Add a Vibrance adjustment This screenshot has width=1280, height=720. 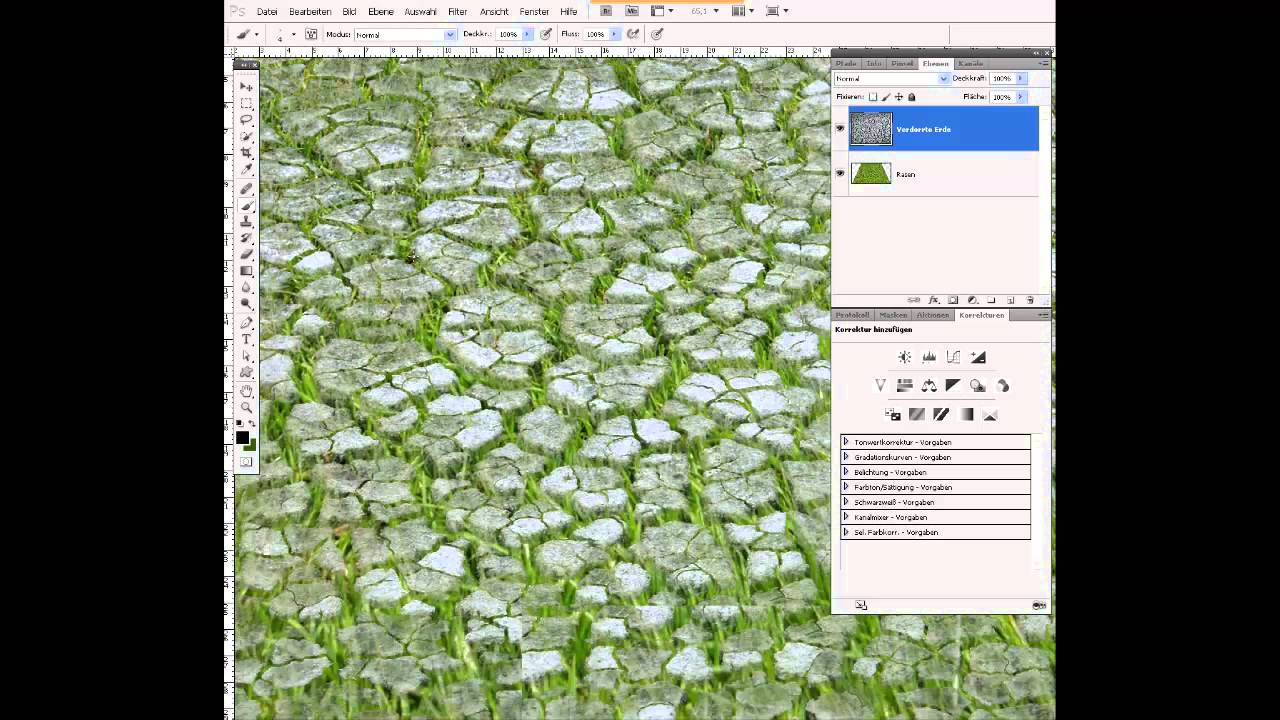(880, 385)
